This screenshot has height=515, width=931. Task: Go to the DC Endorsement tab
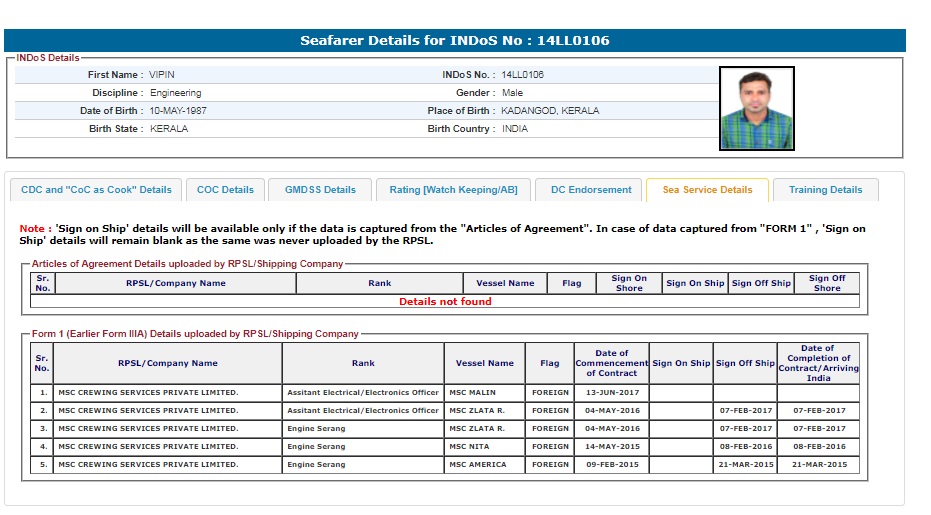(x=591, y=190)
